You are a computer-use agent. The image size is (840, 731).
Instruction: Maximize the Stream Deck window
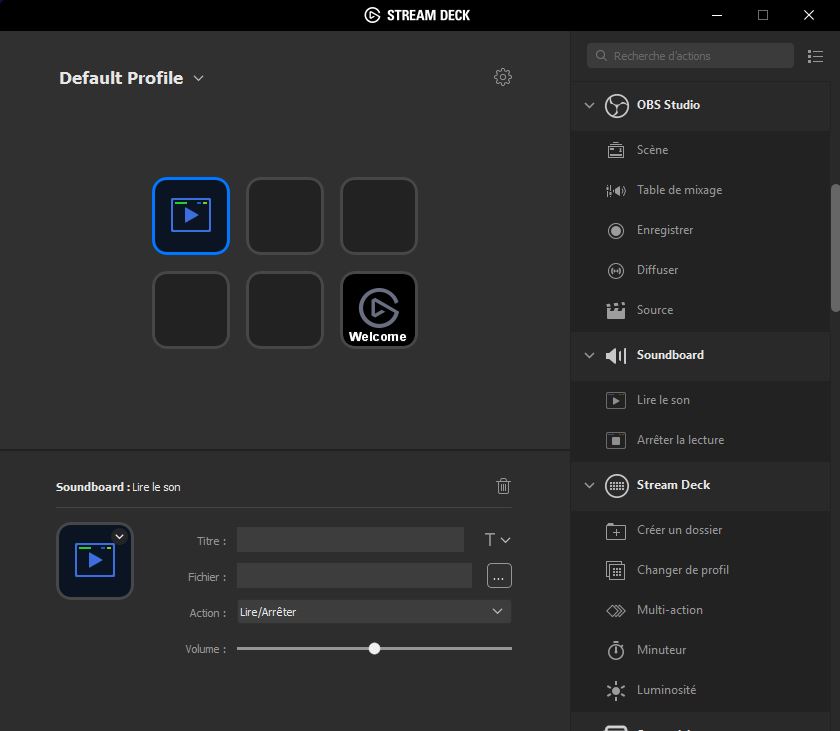[763, 15]
